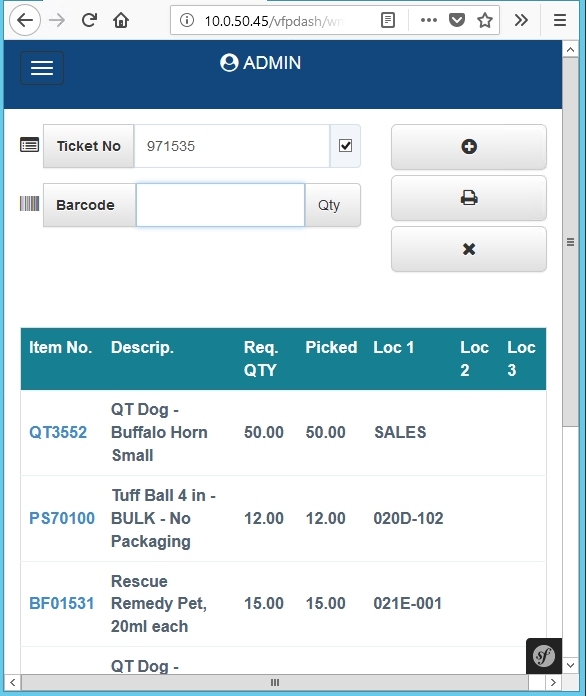586x696 pixels.
Task: Open item link PS70100
Action: point(62,518)
